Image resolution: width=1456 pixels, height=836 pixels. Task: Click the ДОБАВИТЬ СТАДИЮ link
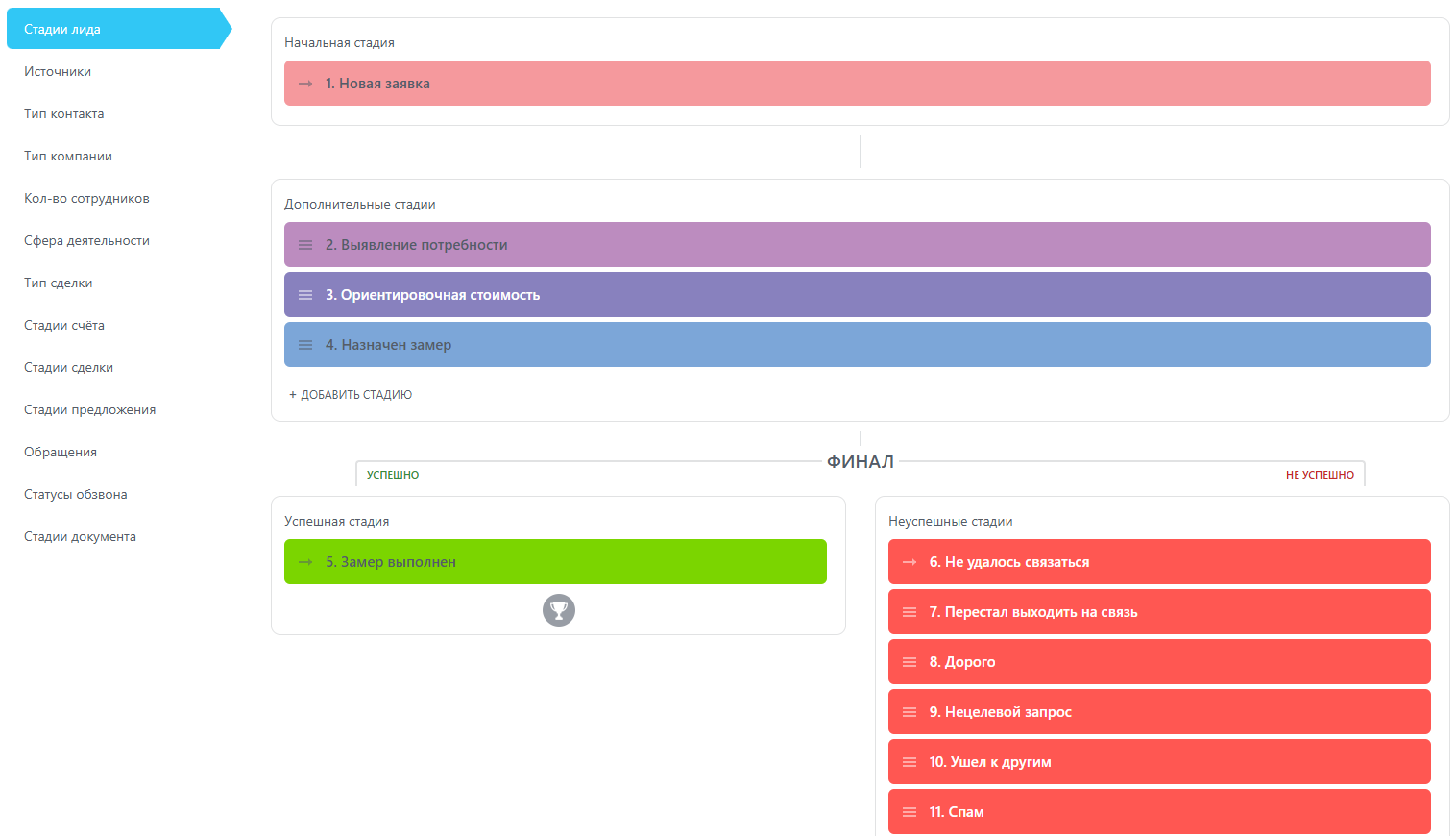(x=351, y=395)
